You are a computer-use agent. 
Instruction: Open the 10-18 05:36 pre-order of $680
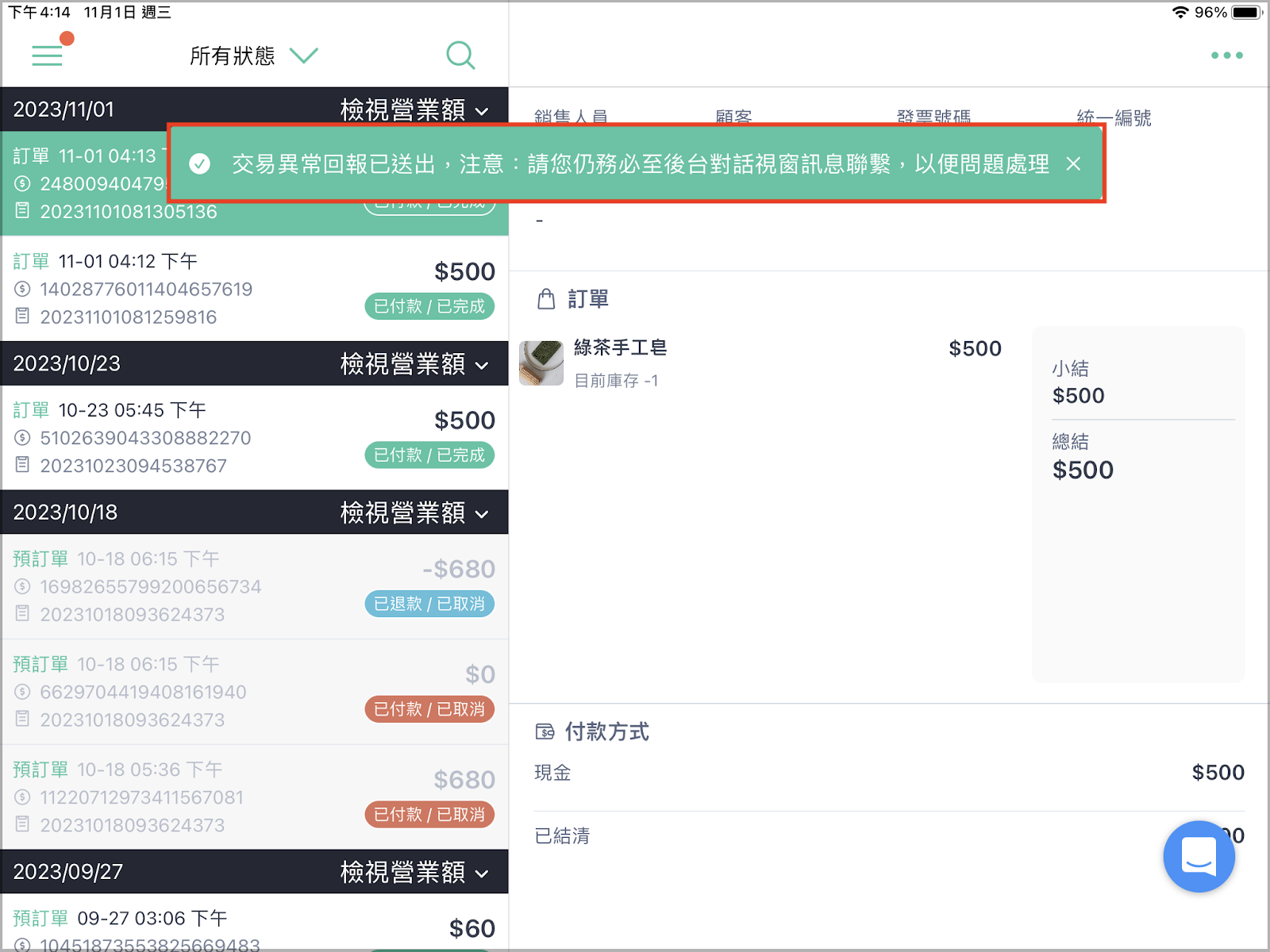click(255, 797)
